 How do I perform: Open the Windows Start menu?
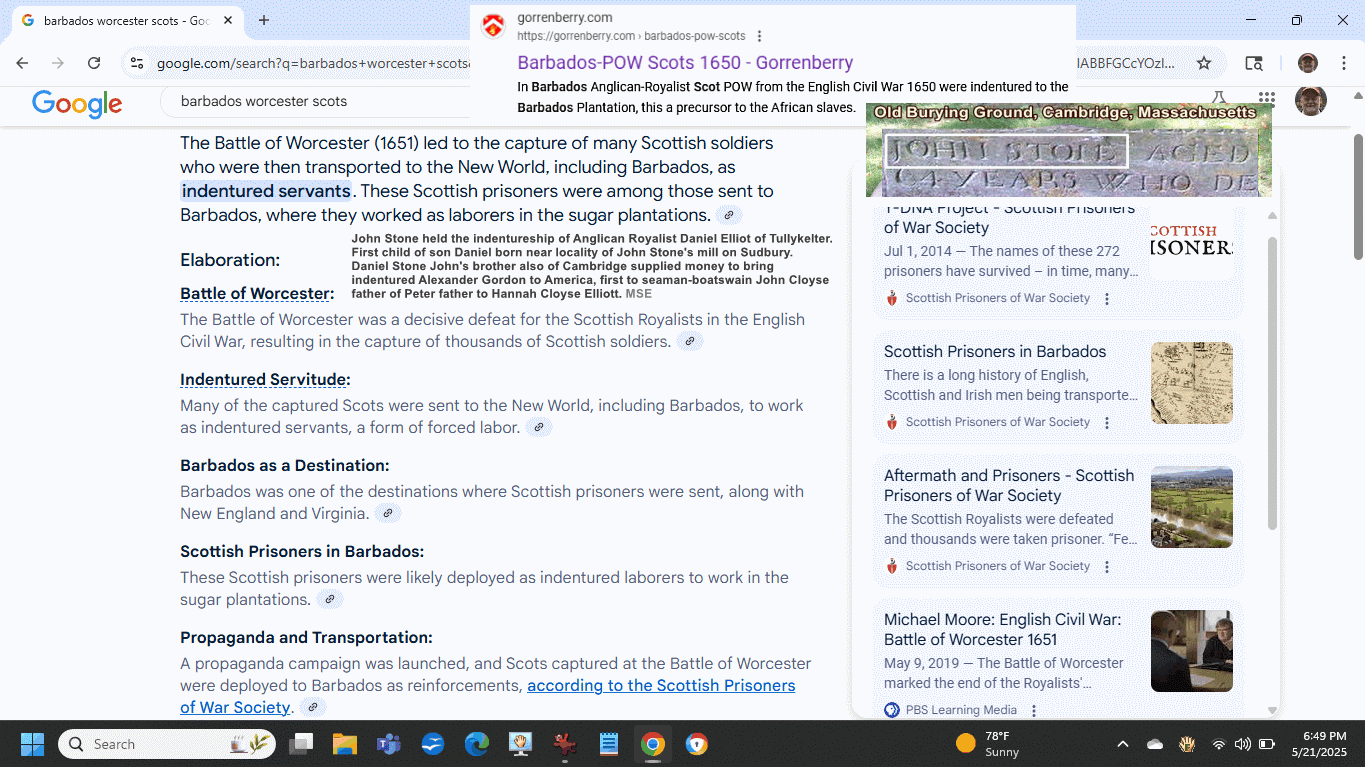click(x=32, y=744)
